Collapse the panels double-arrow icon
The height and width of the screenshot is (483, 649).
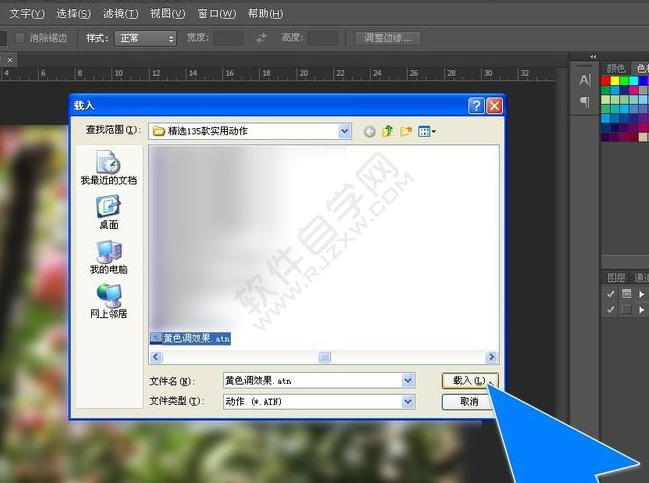coord(593,56)
